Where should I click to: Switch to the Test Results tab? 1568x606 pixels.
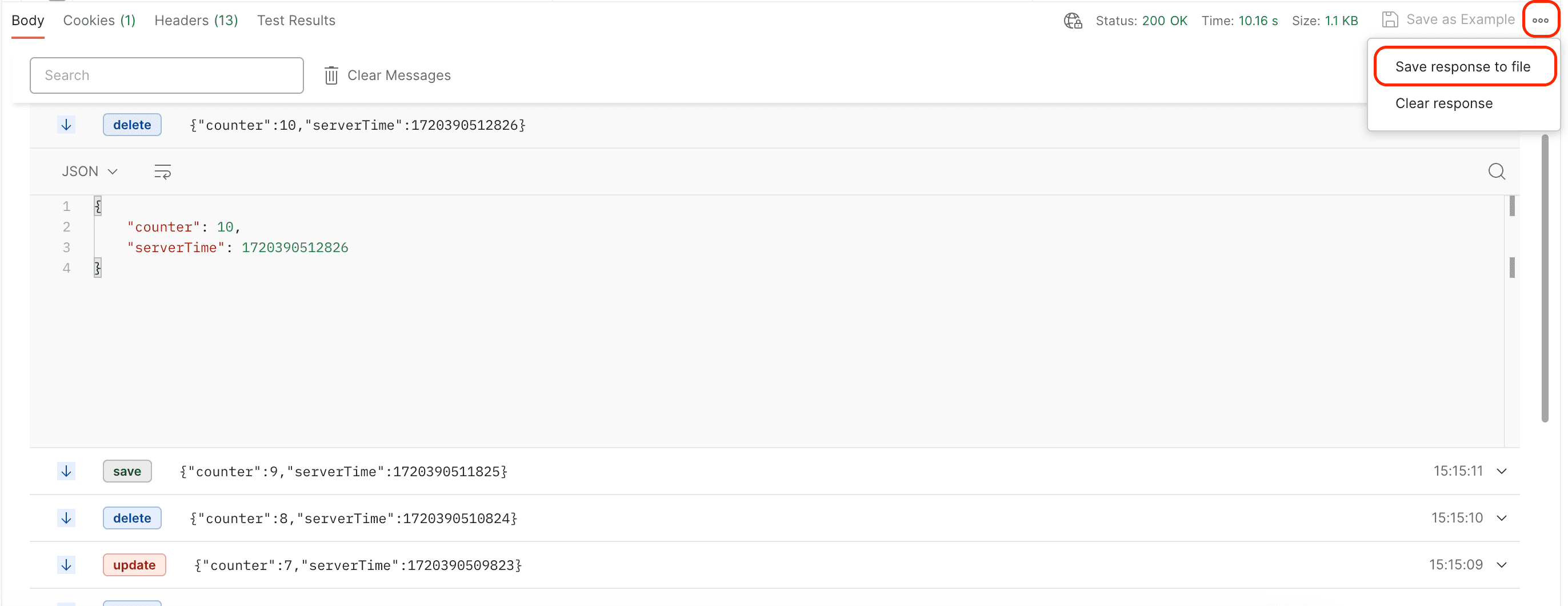[x=296, y=21]
